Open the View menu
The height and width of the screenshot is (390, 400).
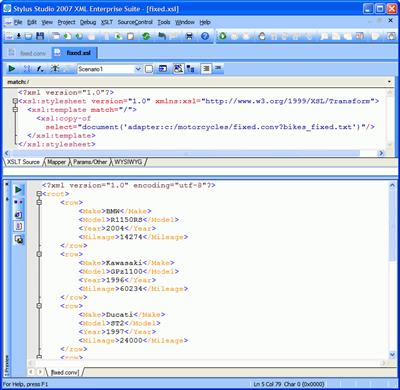47,22
